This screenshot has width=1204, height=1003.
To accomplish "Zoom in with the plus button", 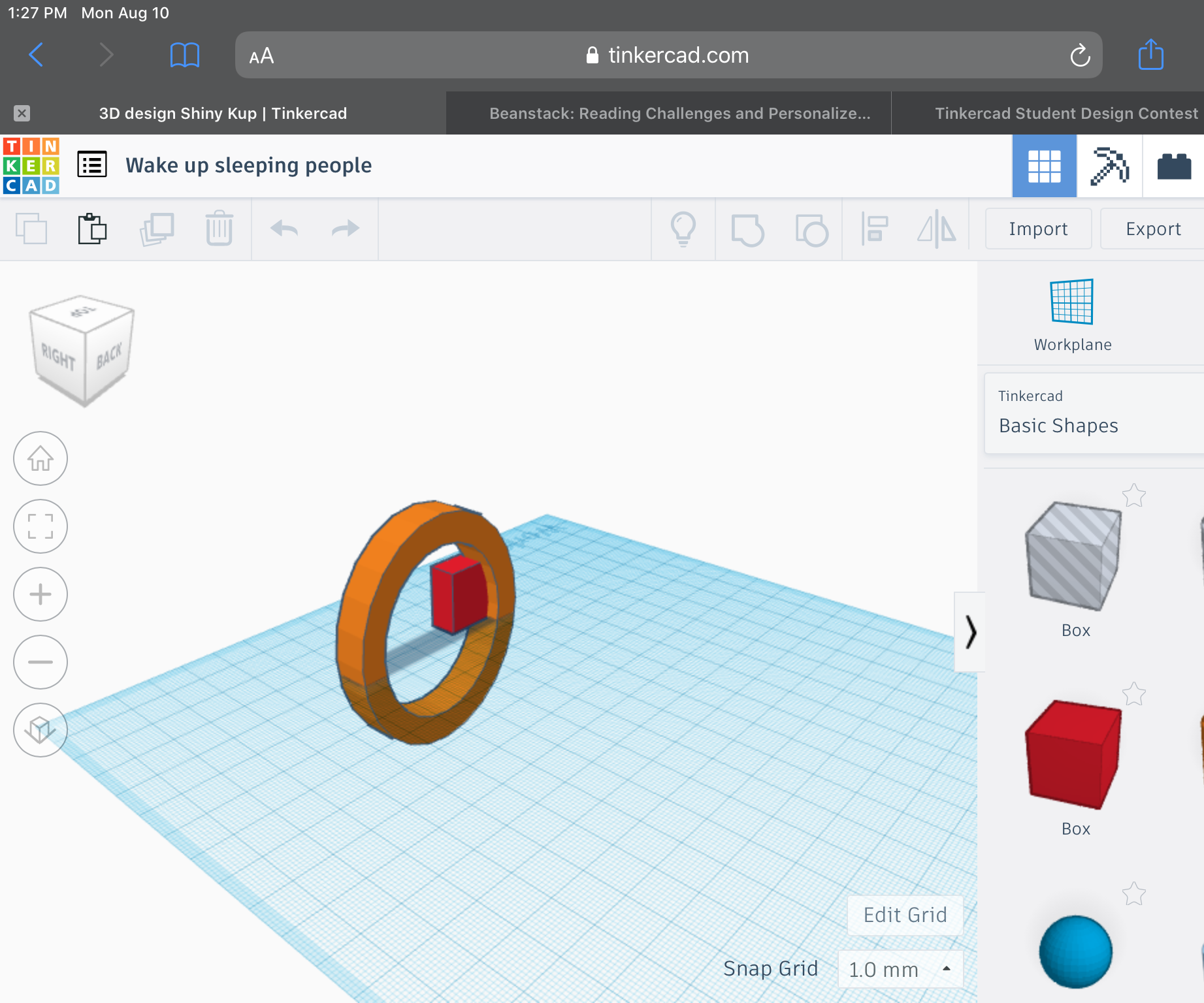I will pos(41,594).
